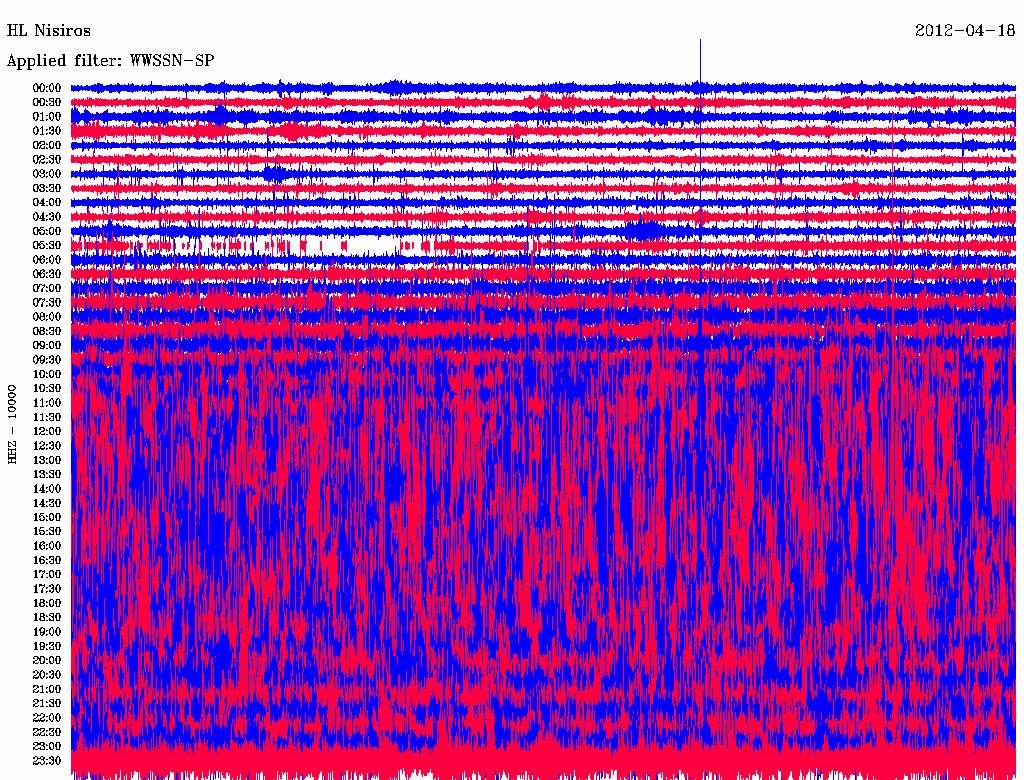Screen dimensions: 1024x780
Task: Pick the 16:00 row time label
Action: tap(46, 546)
